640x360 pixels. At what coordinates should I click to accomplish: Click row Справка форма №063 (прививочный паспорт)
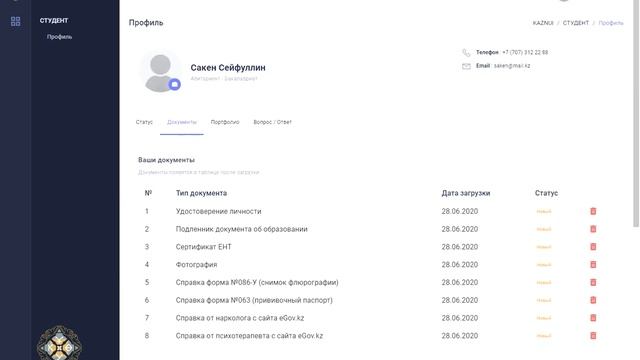[371, 300]
